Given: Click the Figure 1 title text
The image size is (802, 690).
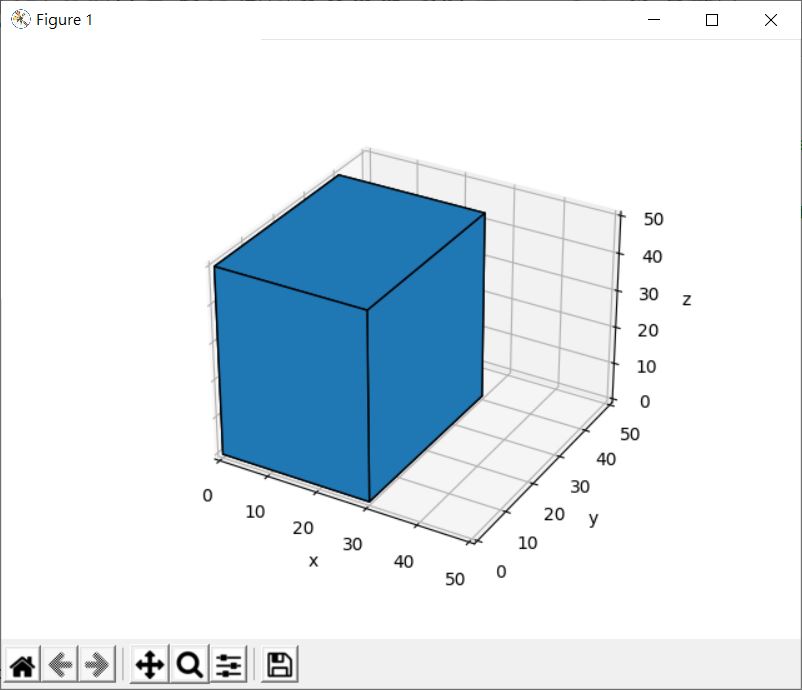Looking at the screenshot, I should (64, 20).
